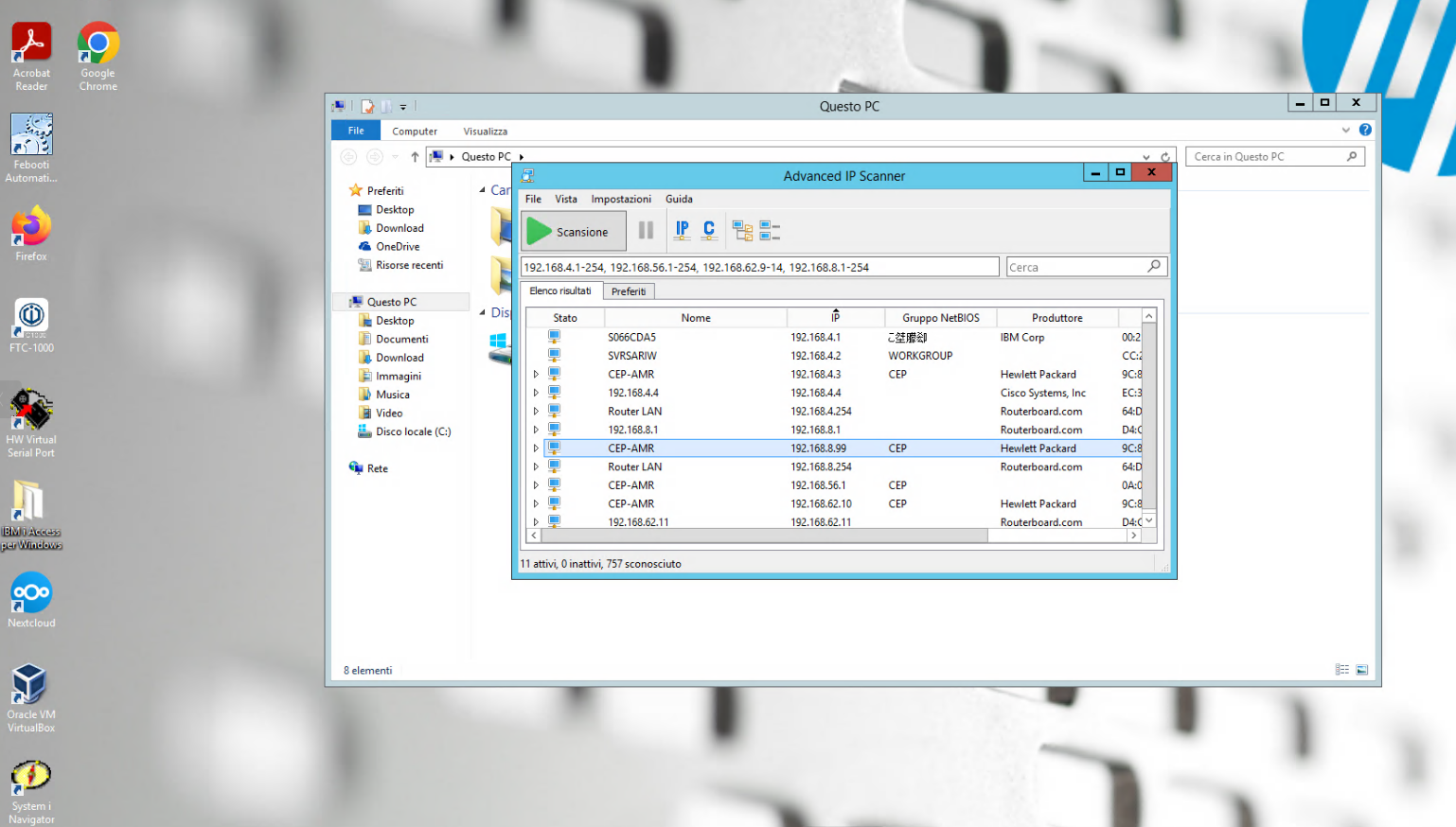Click the Properties icon in Explorer quick access toolbar

pyautogui.click(x=367, y=107)
